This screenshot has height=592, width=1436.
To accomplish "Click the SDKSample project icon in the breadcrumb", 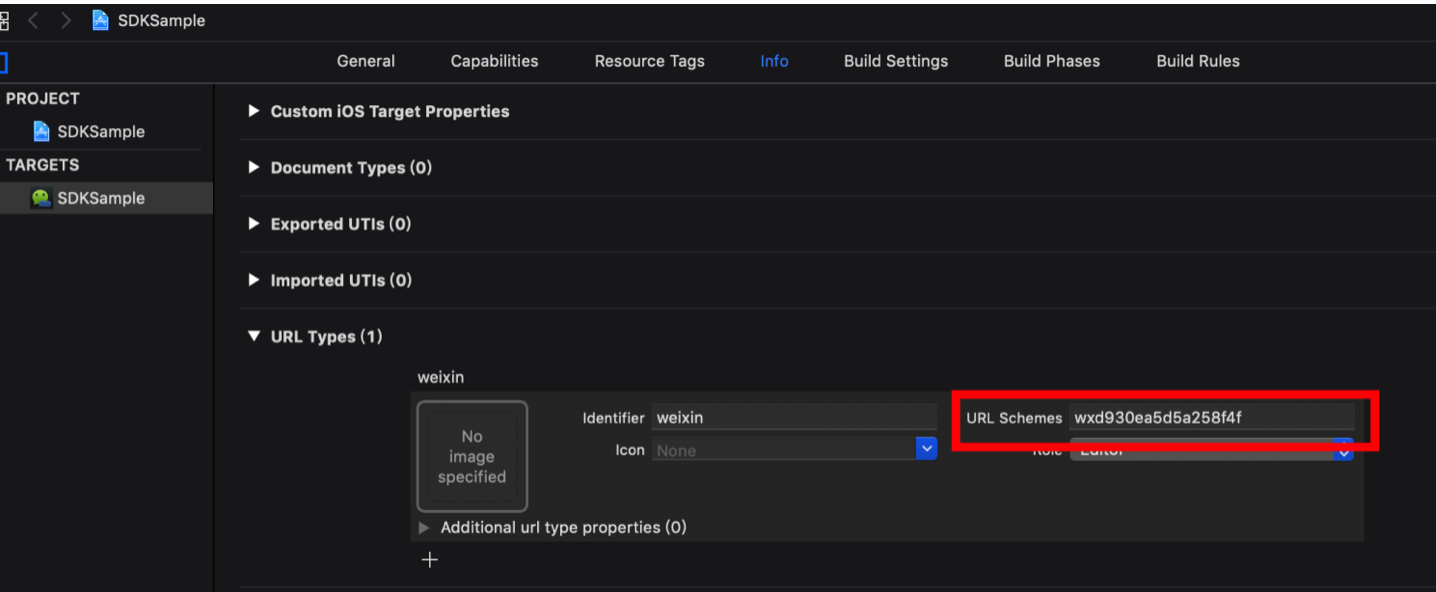I will pos(100,20).
